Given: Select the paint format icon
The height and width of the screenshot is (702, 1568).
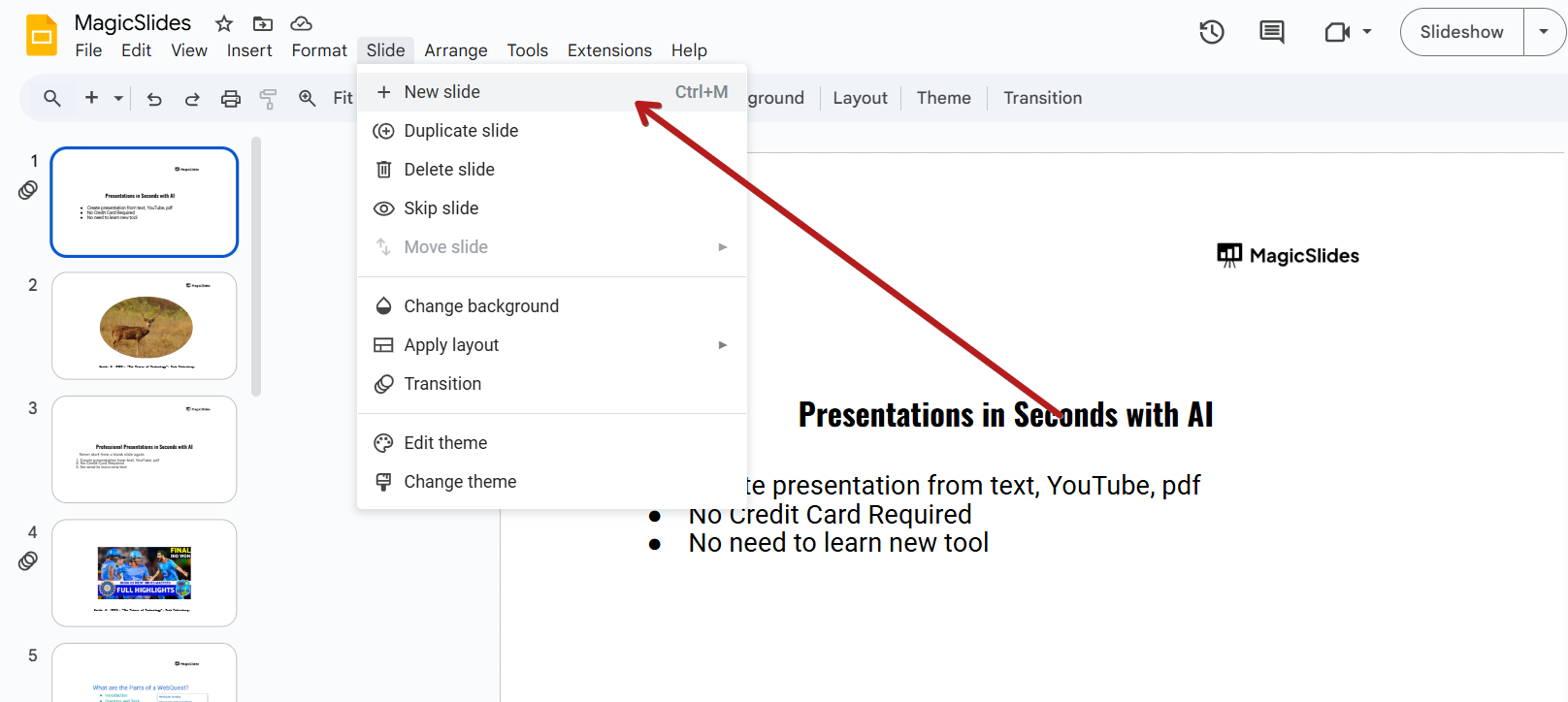Looking at the screenshot, I should 268,98.
